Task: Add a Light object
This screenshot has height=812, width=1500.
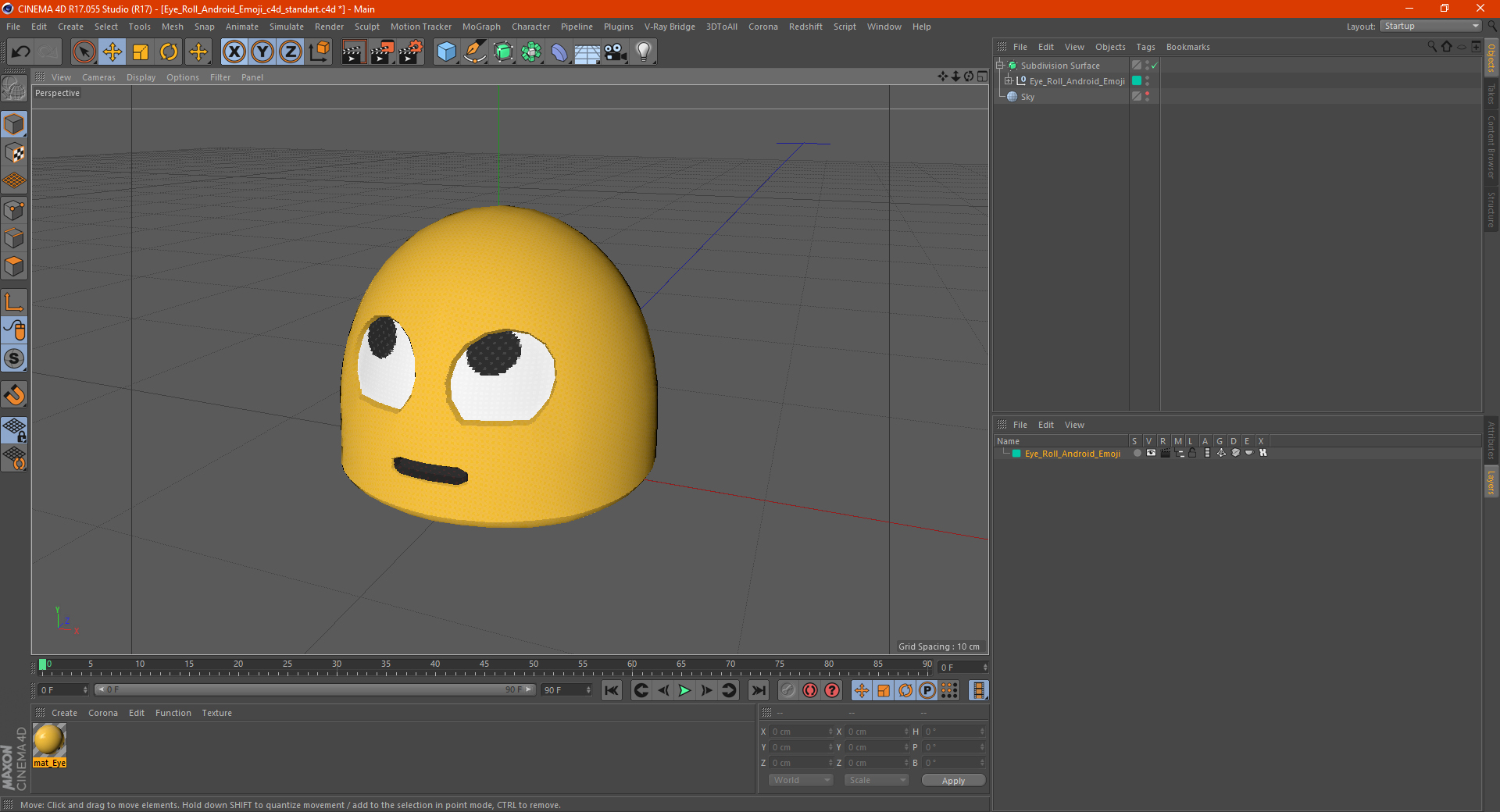Action: (643, 52)
